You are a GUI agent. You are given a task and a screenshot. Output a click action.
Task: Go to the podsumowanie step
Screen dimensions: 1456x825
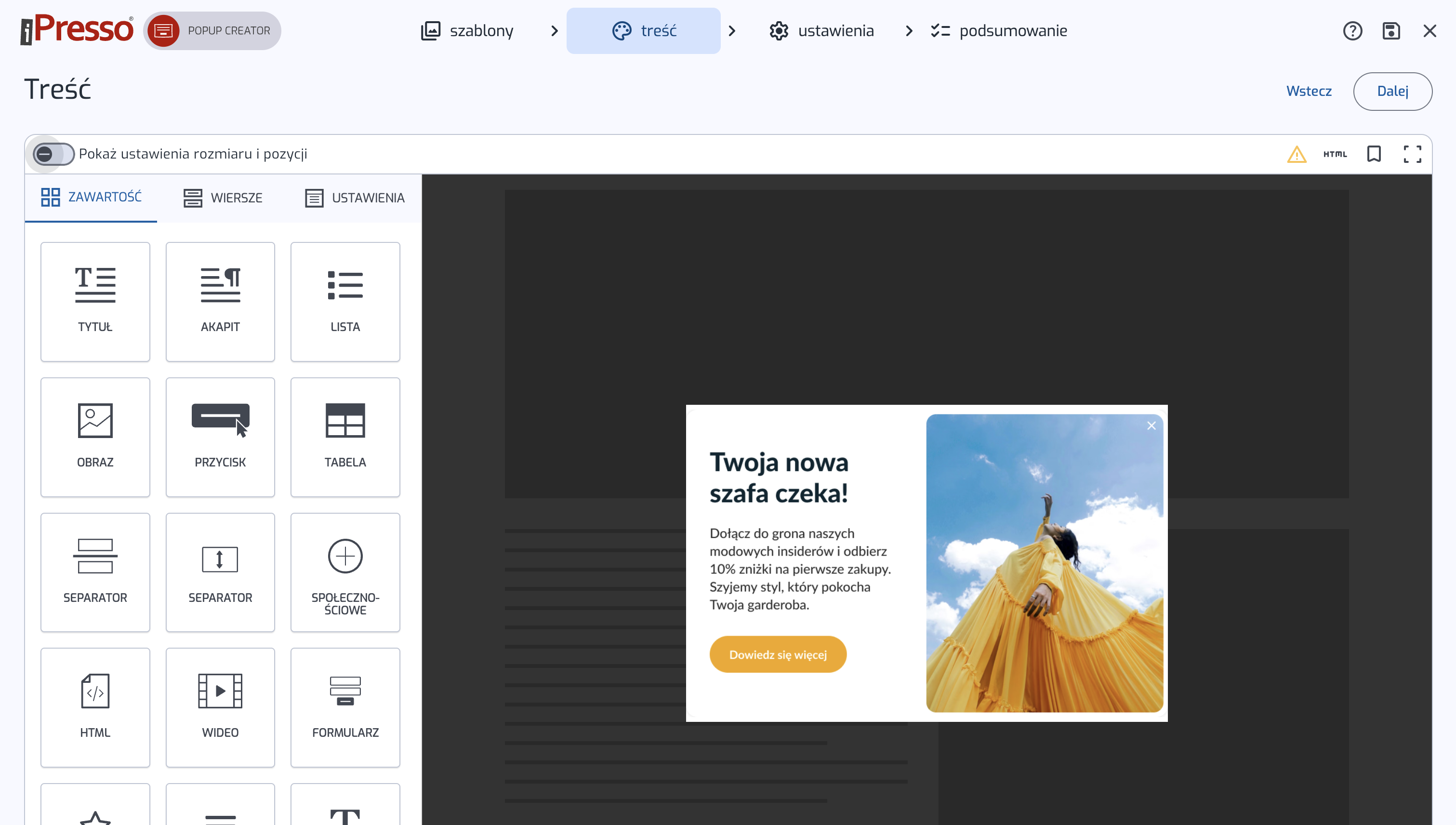(999, 30)
